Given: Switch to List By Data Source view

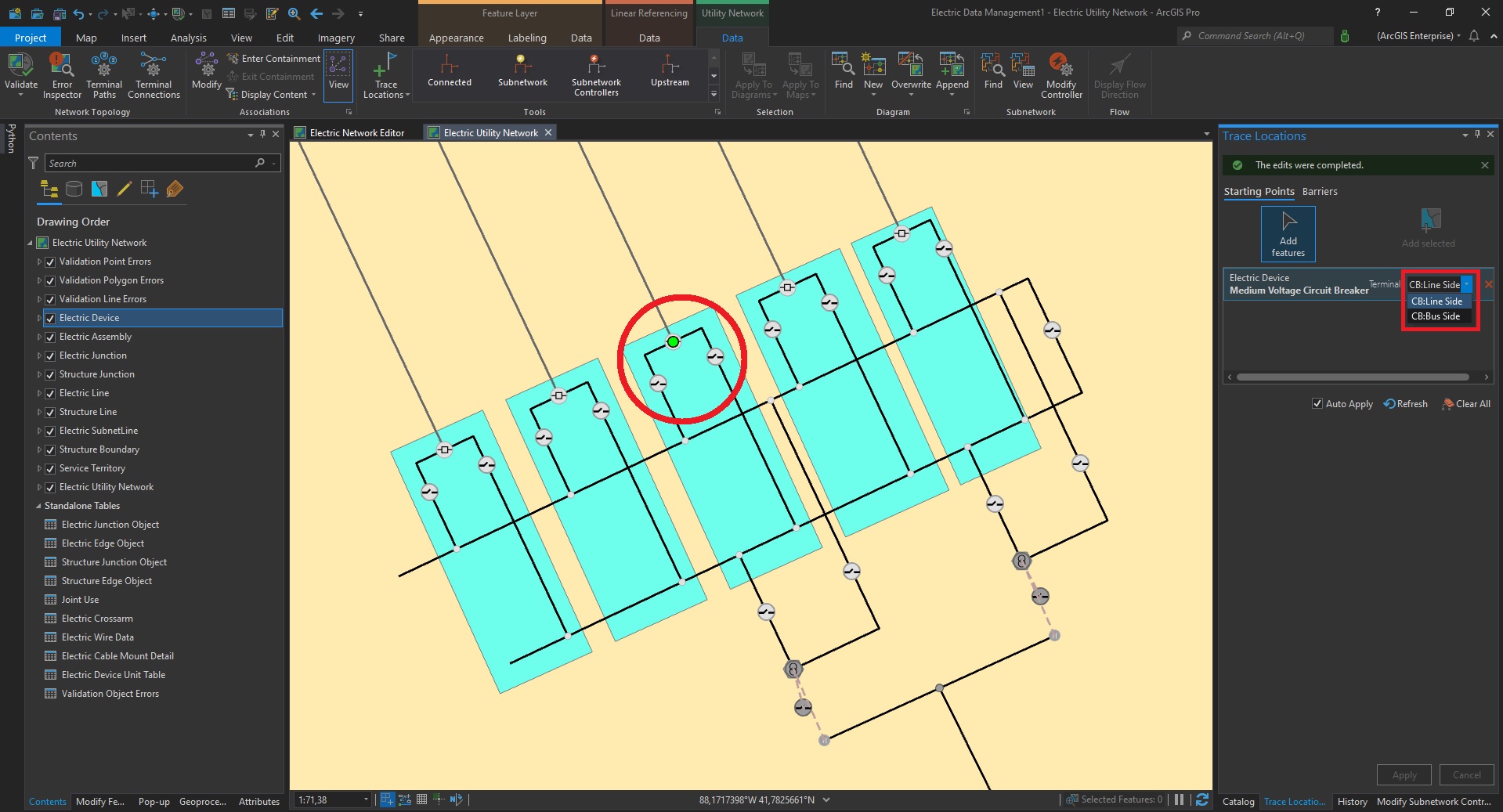Looking at the screenshot, I should [74, 189].
